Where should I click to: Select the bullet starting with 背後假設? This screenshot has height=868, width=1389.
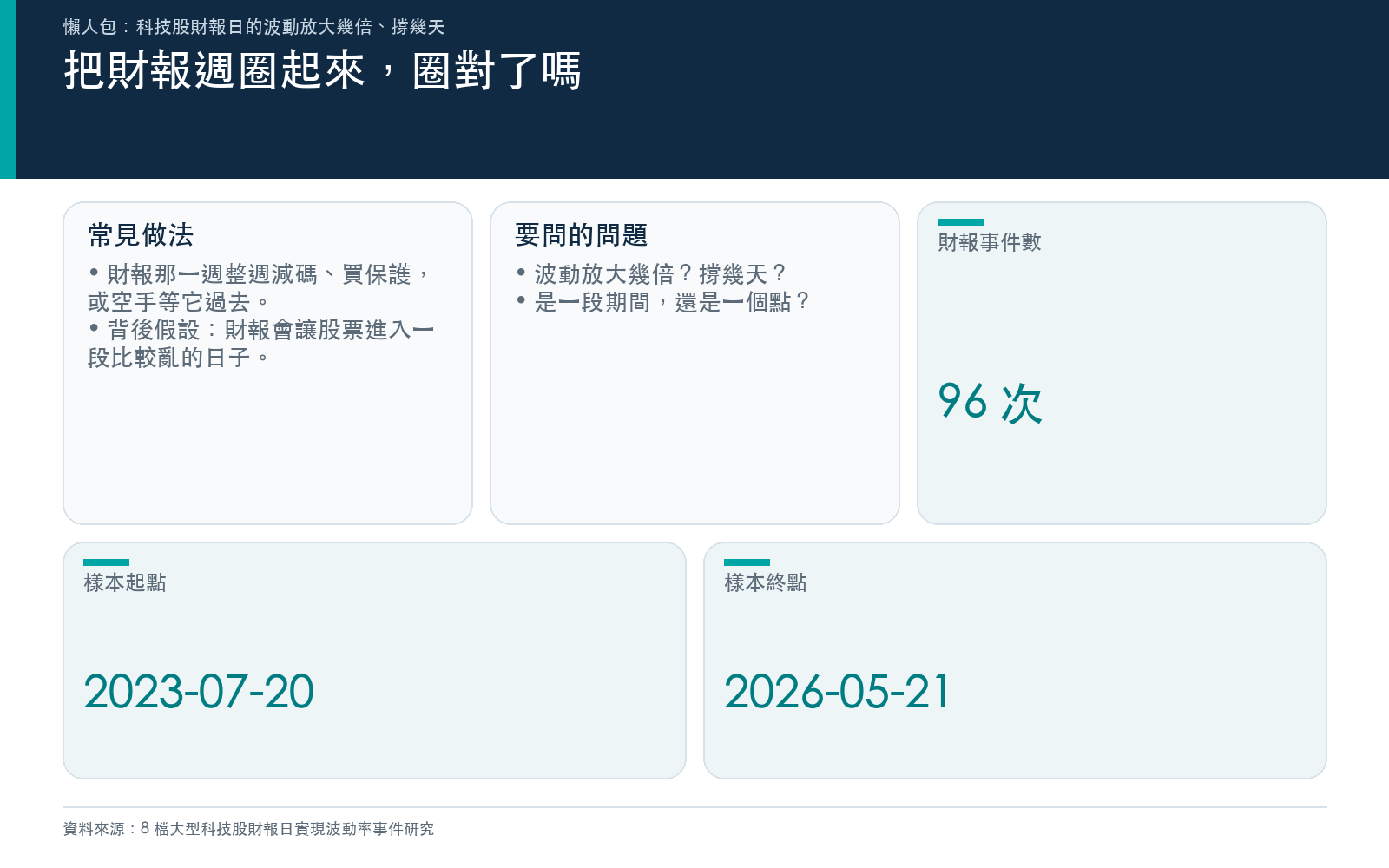[x=260, y=343]
